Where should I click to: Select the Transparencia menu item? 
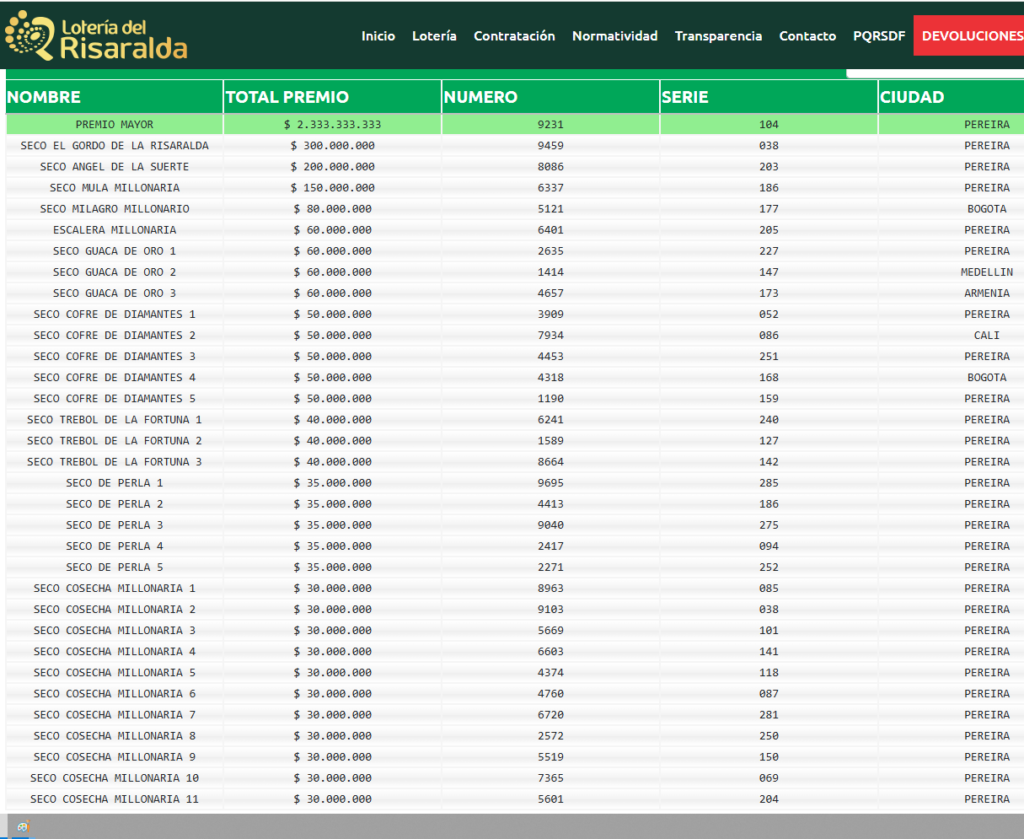[x=718, y=36]
